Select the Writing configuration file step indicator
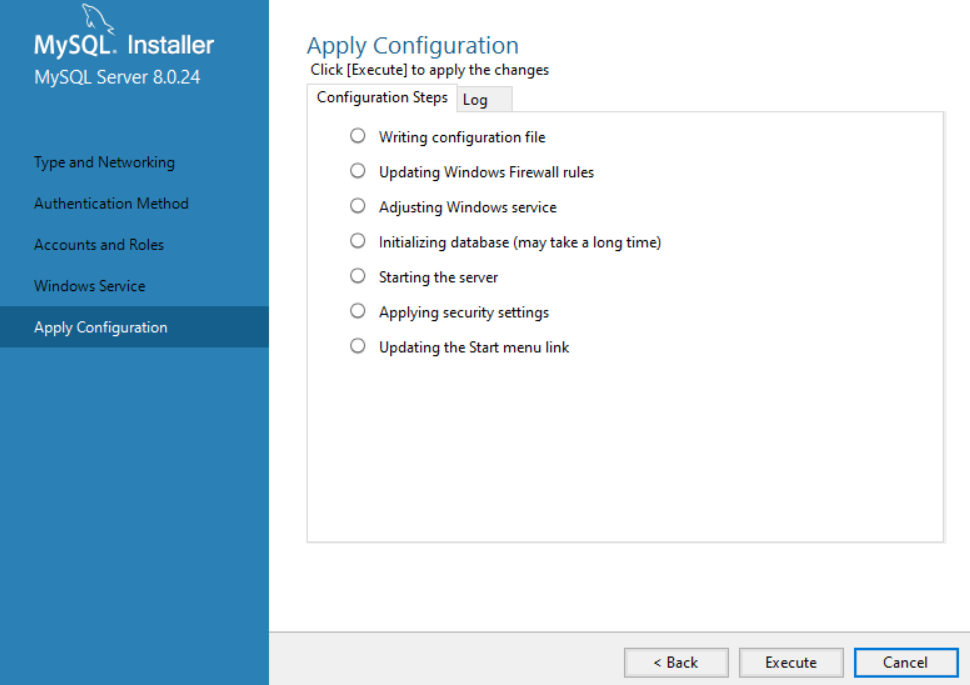Image resolution: width=970 pixels, height=685 pixels. [x=358, y=136]
